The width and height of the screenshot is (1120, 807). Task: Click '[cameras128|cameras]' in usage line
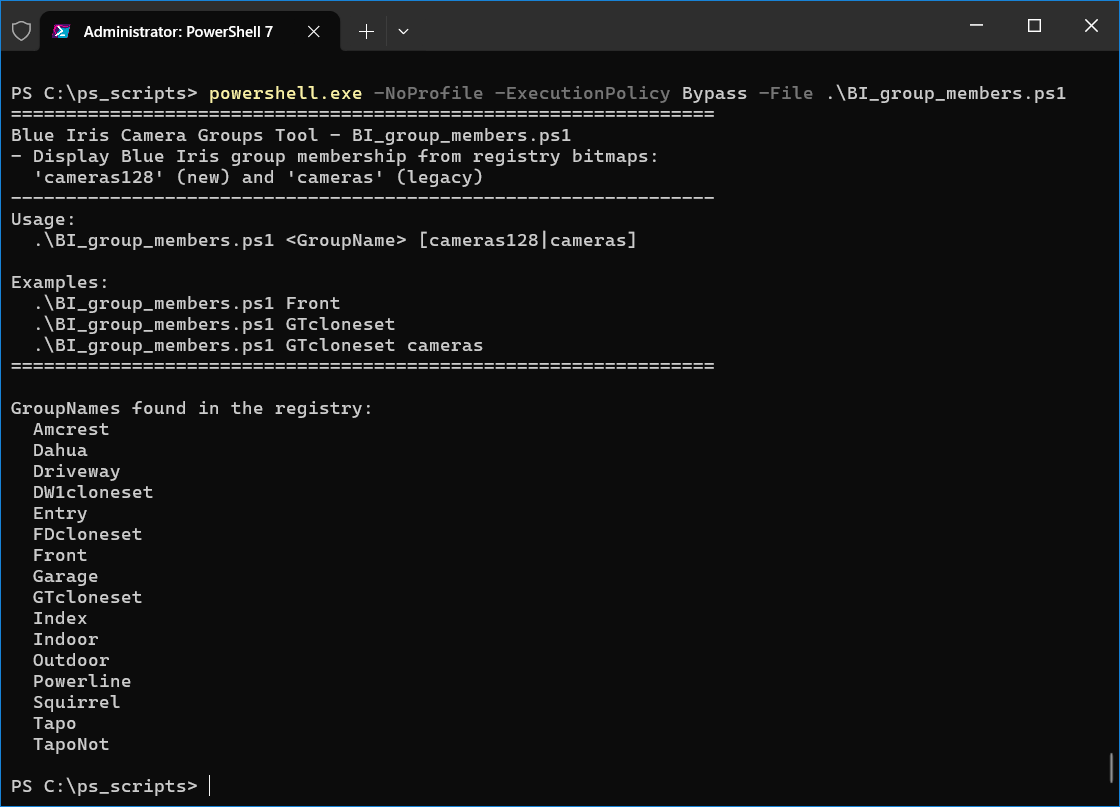(x=527, y=240)
